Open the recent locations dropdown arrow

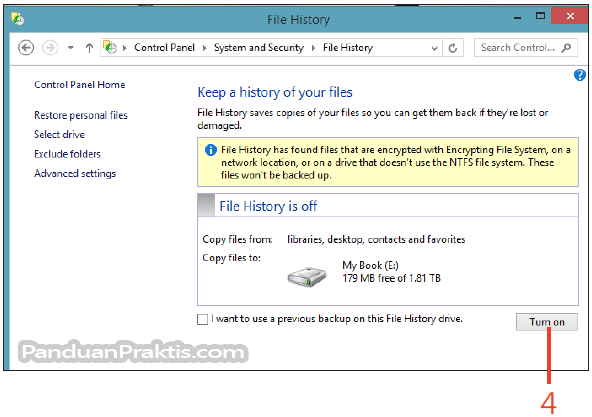click(71, 48)
